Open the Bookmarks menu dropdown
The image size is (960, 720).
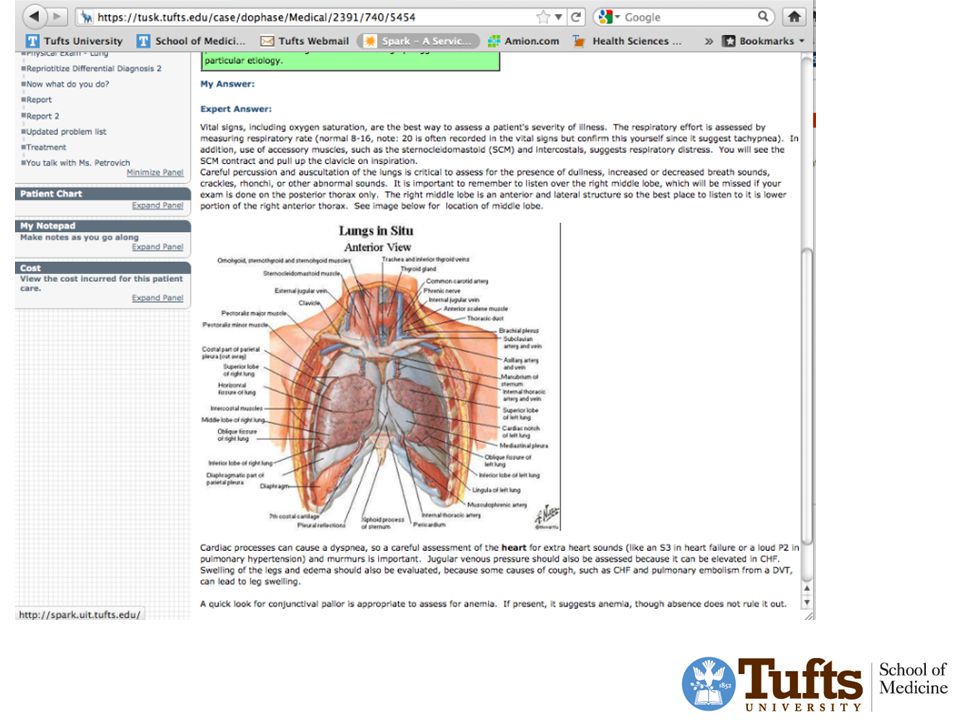tap(763, 41)
